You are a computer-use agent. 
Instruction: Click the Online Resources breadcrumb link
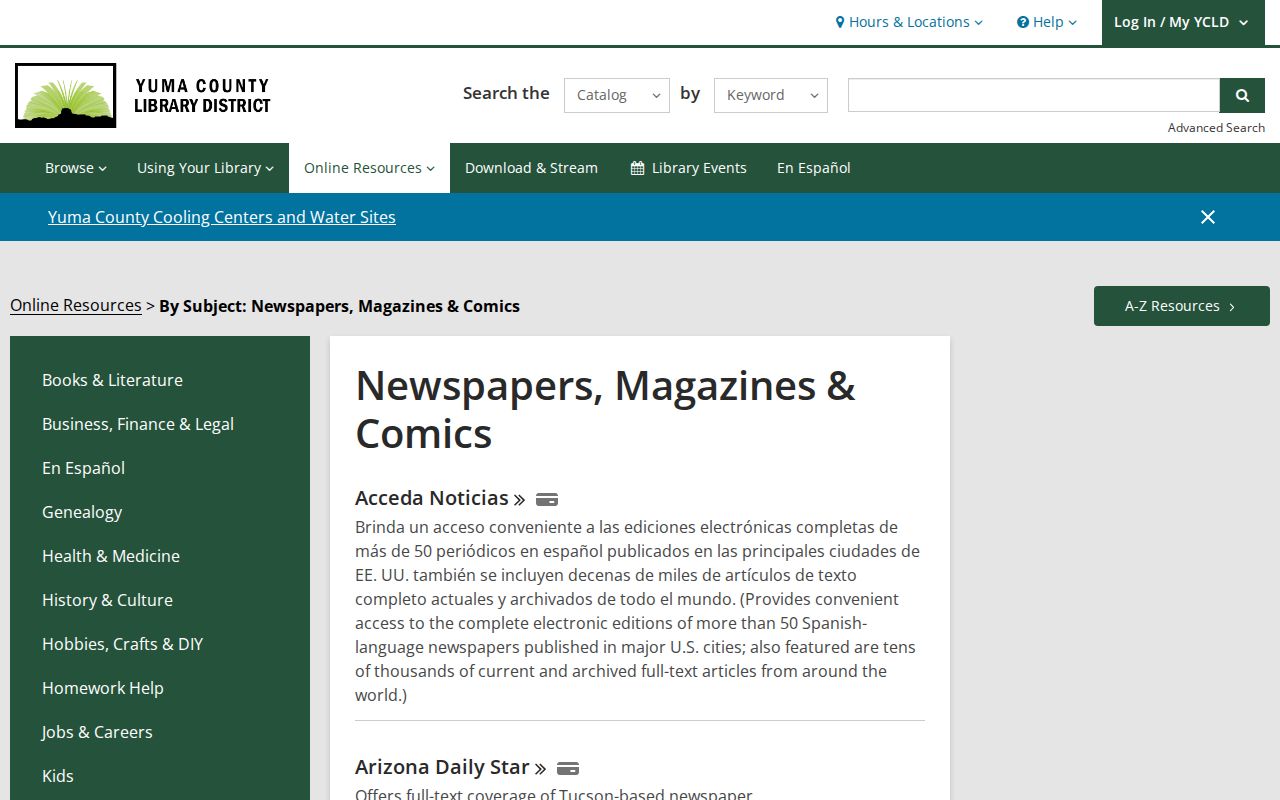coord(76,305)
